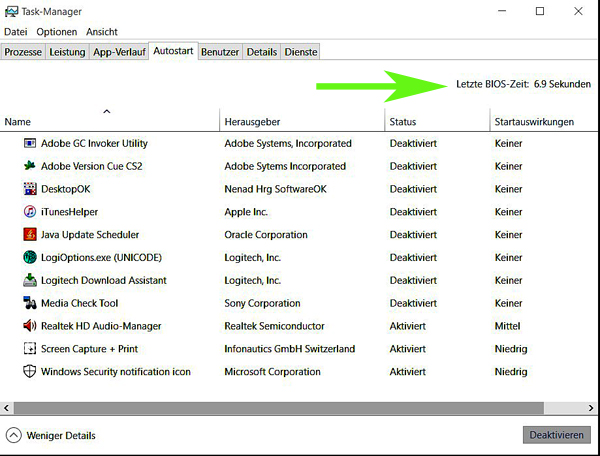The height and width of the screenshot is (456, 600).
Task: Select the Java Update Scheduler entry
Action: (x=90, y=235)
